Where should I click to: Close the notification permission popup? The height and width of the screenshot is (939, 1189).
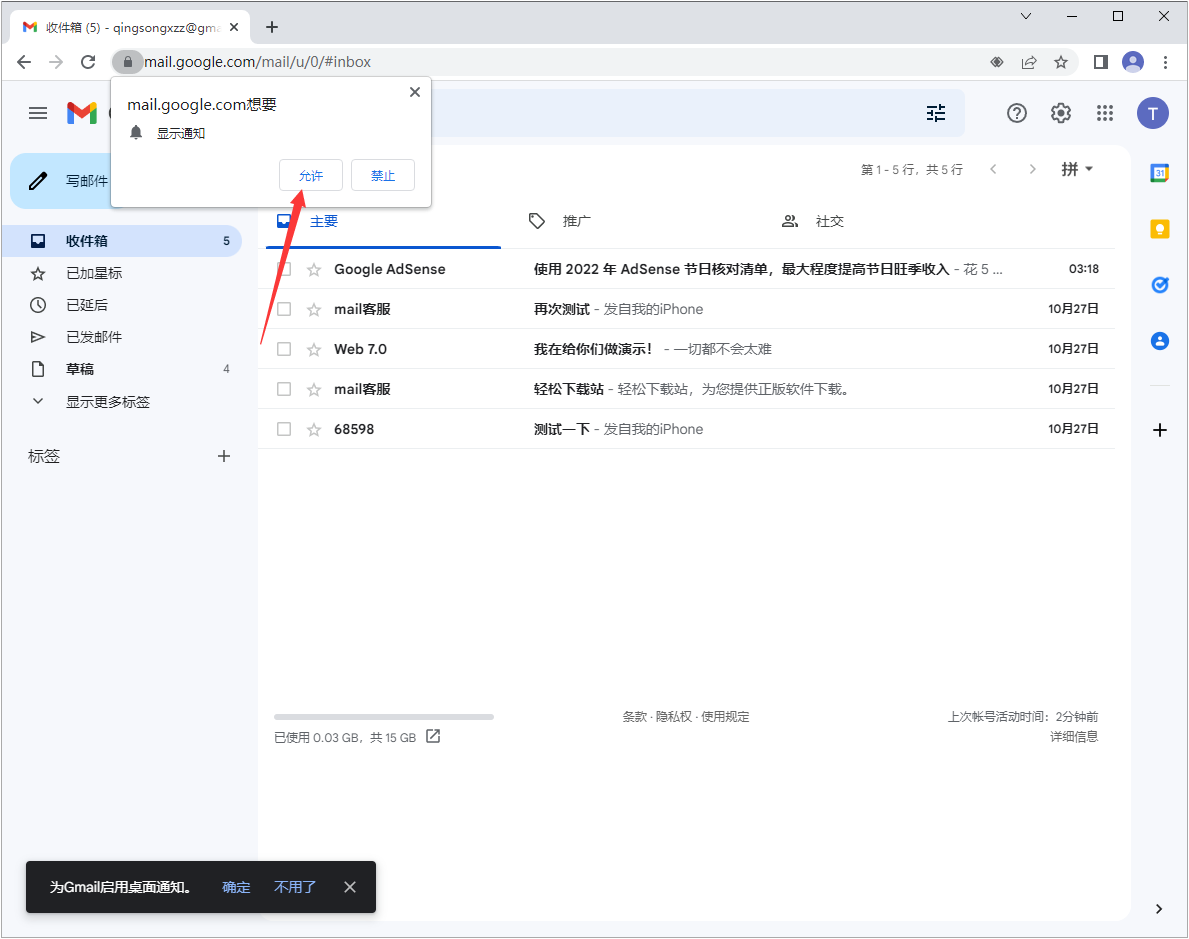point(415,92)
